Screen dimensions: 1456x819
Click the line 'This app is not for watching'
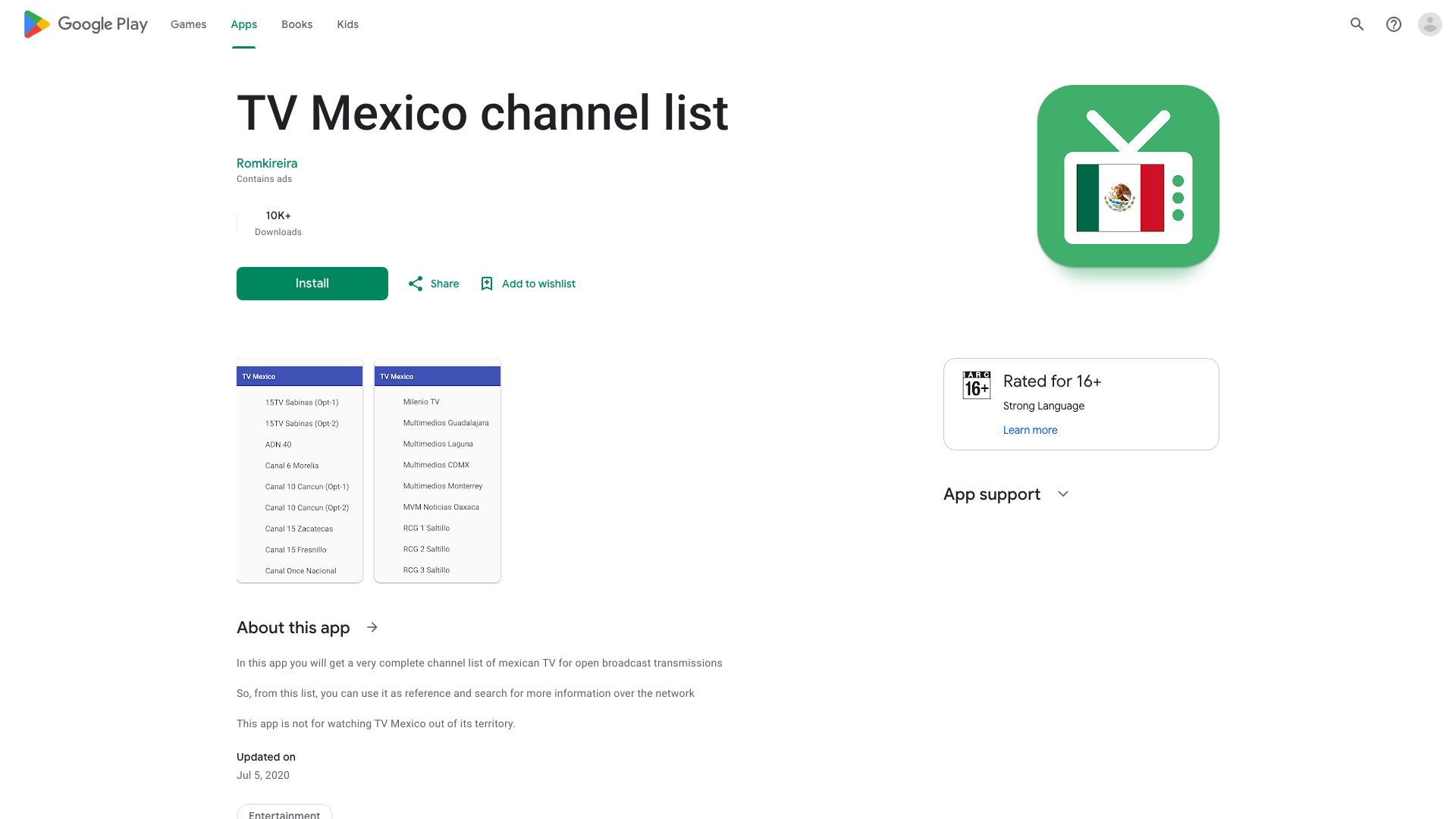point(376,723)
